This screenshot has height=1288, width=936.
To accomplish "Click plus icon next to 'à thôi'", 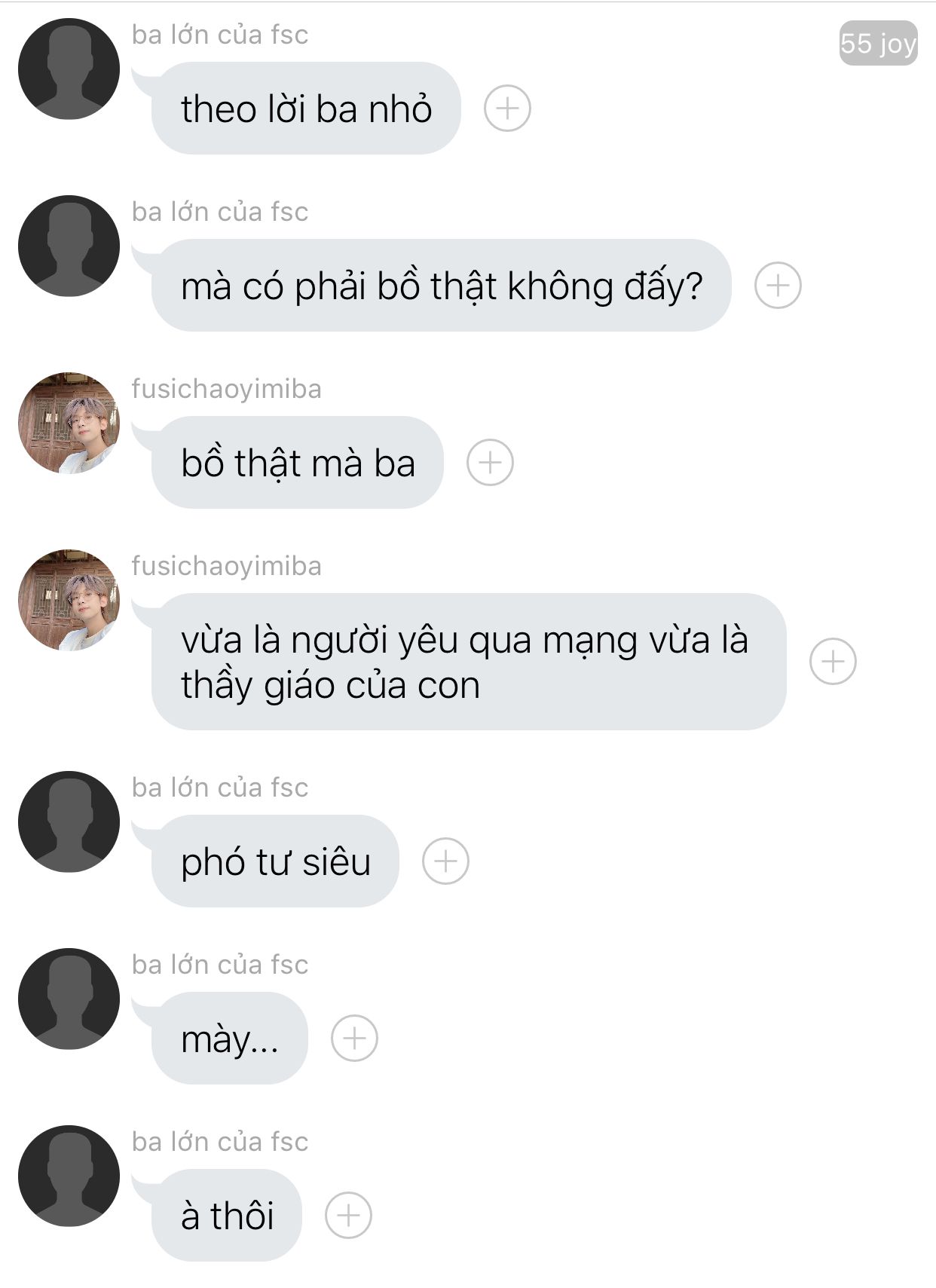I will pos(348,1215).
